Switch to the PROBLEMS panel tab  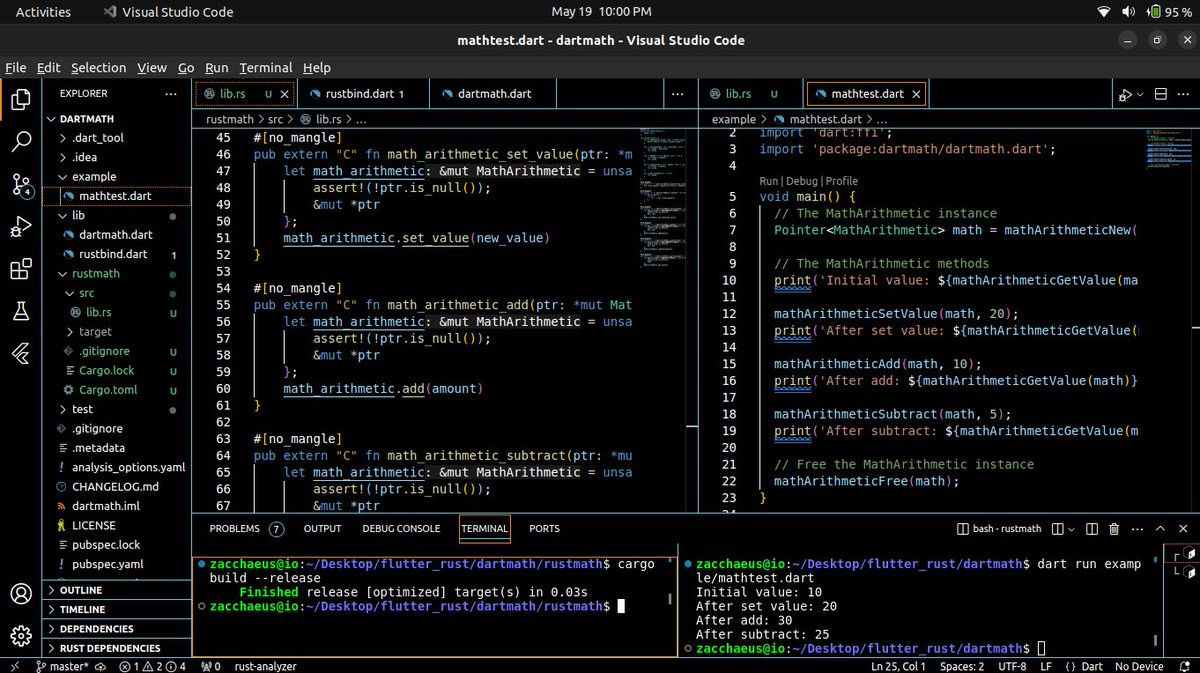[x=246, y=528]
